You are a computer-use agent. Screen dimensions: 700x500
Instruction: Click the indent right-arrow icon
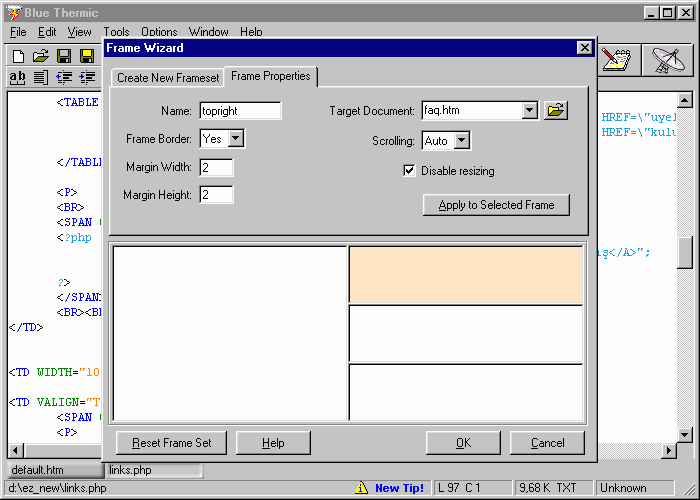[x=87, y=78]
